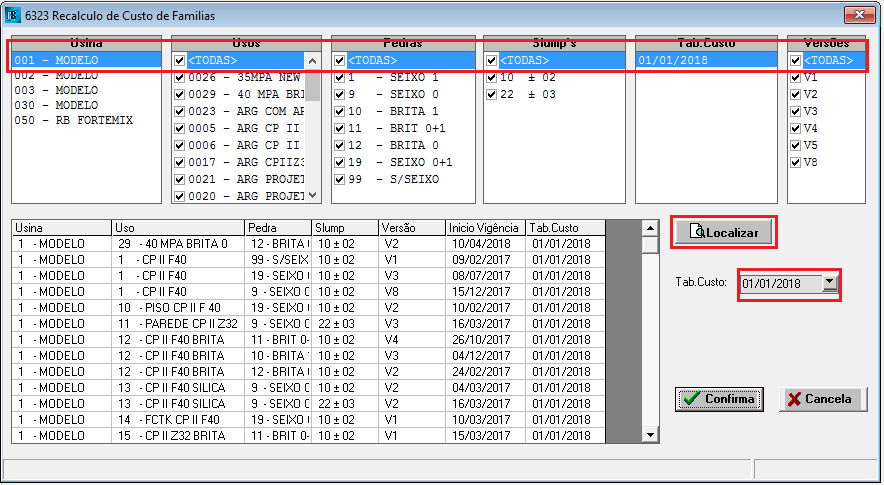Image resolution: width=884 pixels, height=485 pixels.
Task: Click the Usina column header in grid
Action: 62,228
